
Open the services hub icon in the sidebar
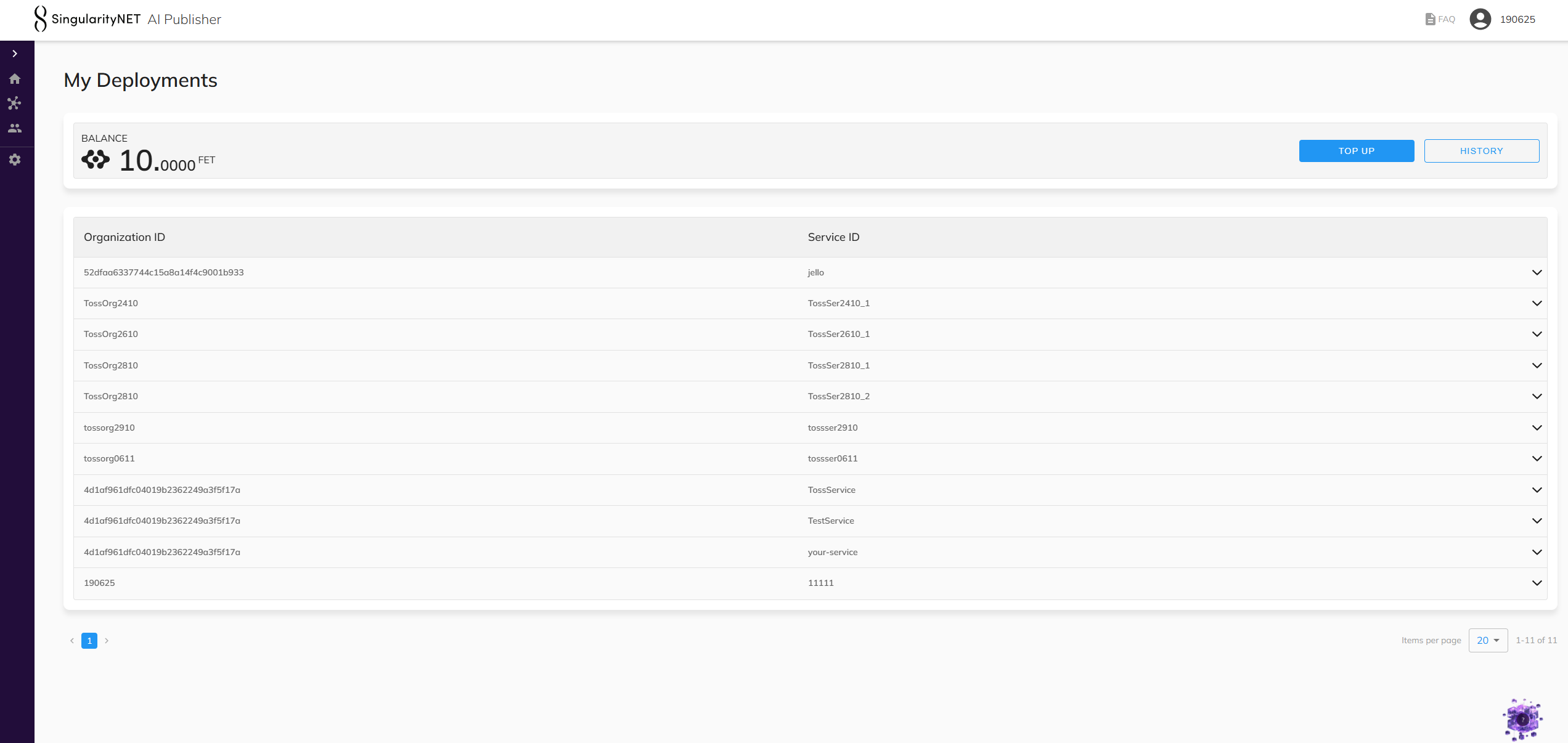coord(15,104)
